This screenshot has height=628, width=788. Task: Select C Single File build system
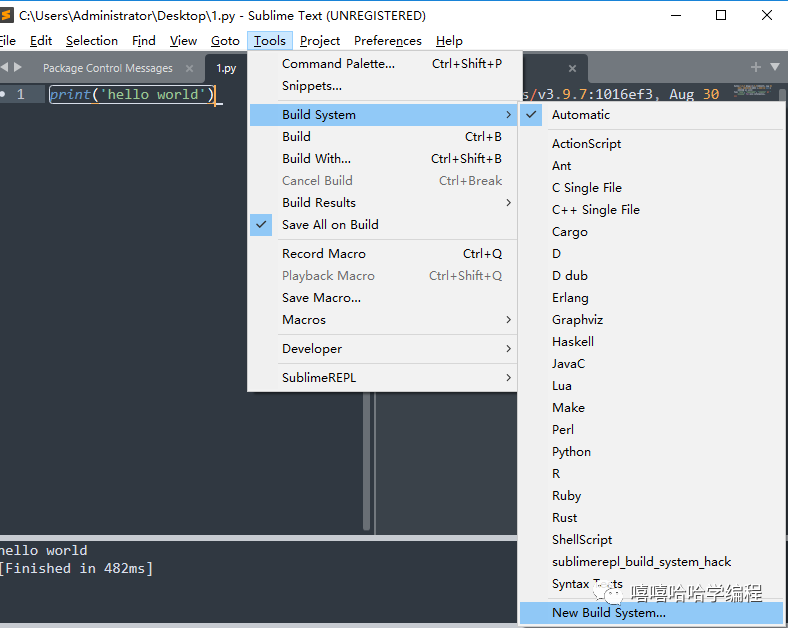651,188
